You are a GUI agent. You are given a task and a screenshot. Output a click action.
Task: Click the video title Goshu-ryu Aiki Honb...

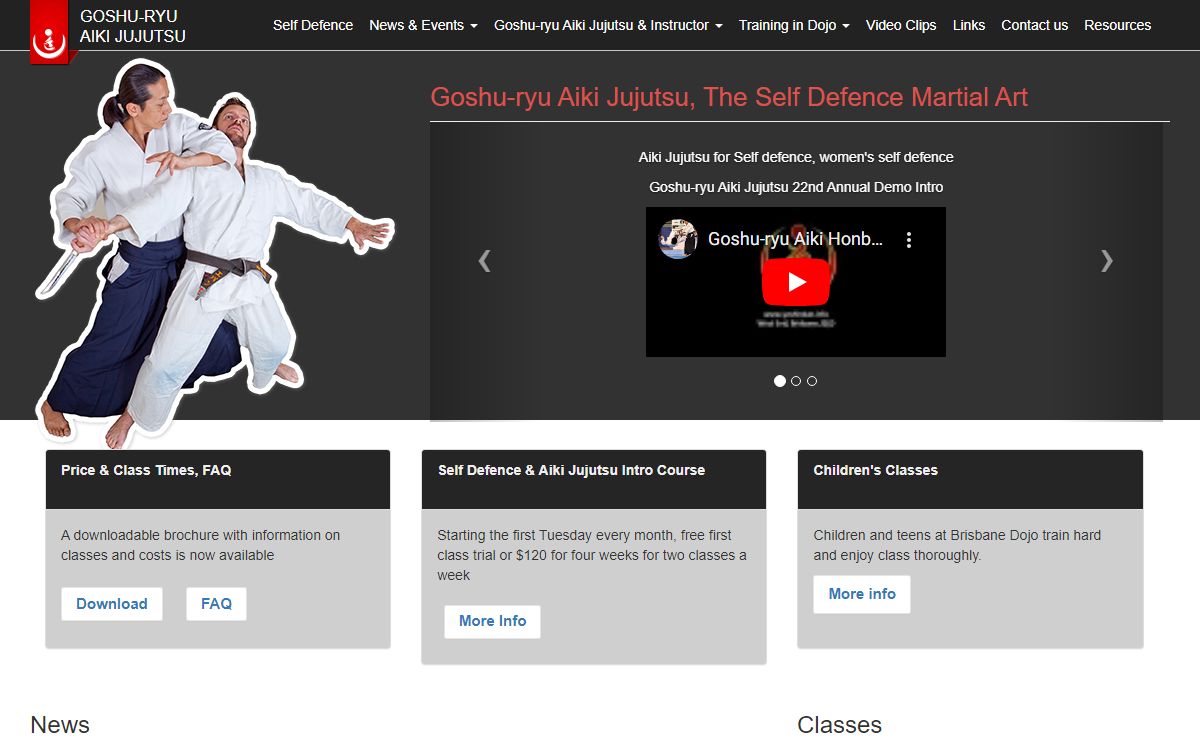click(x=795, y=239)
